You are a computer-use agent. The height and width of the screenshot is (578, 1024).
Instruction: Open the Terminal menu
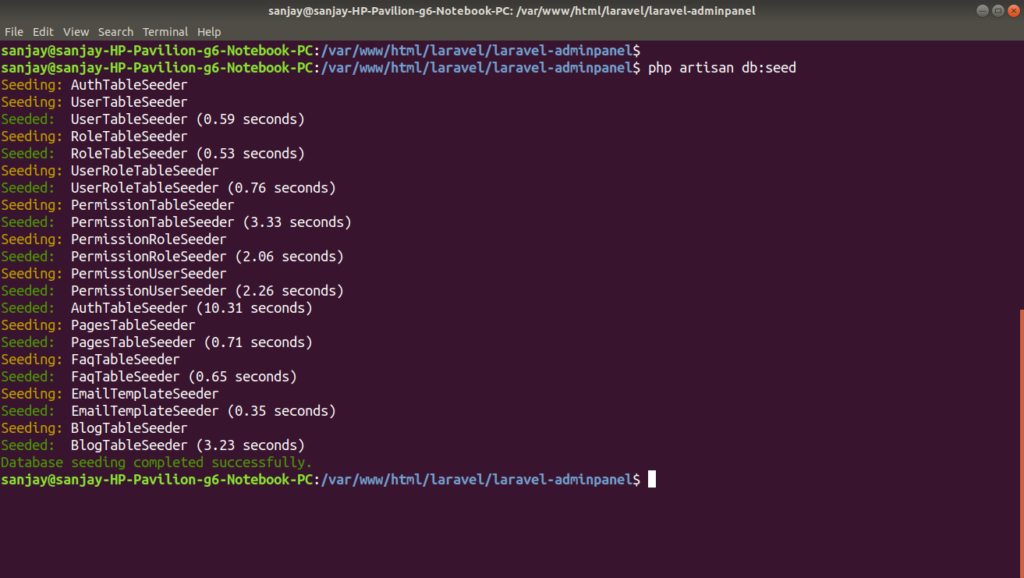tap(165, 31)
